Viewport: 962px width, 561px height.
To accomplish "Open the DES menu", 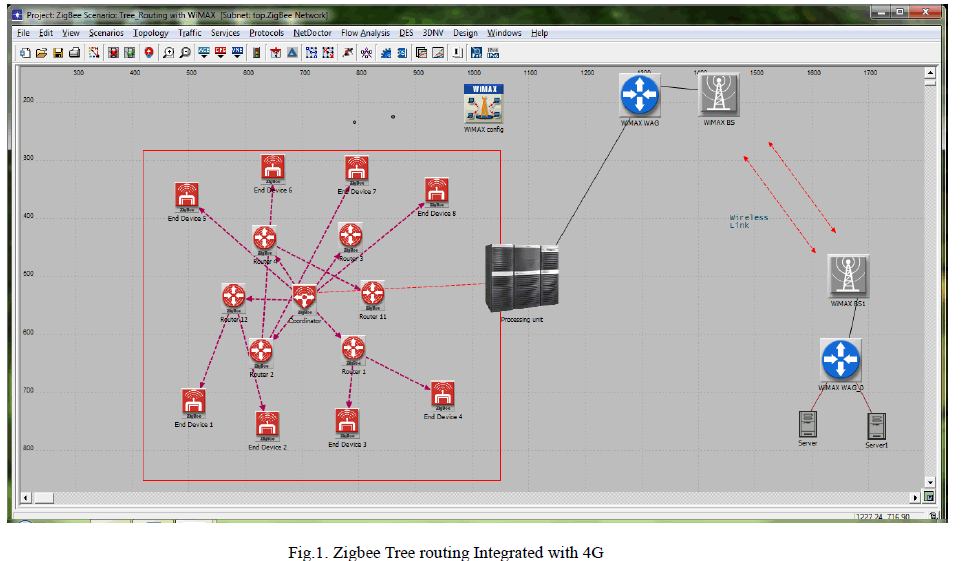I will point(406,33).
